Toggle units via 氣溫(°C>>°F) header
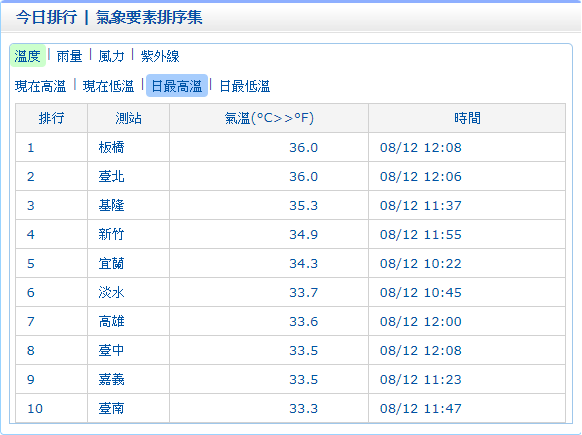This screenshot has width=582, height=435. (269, 118)
